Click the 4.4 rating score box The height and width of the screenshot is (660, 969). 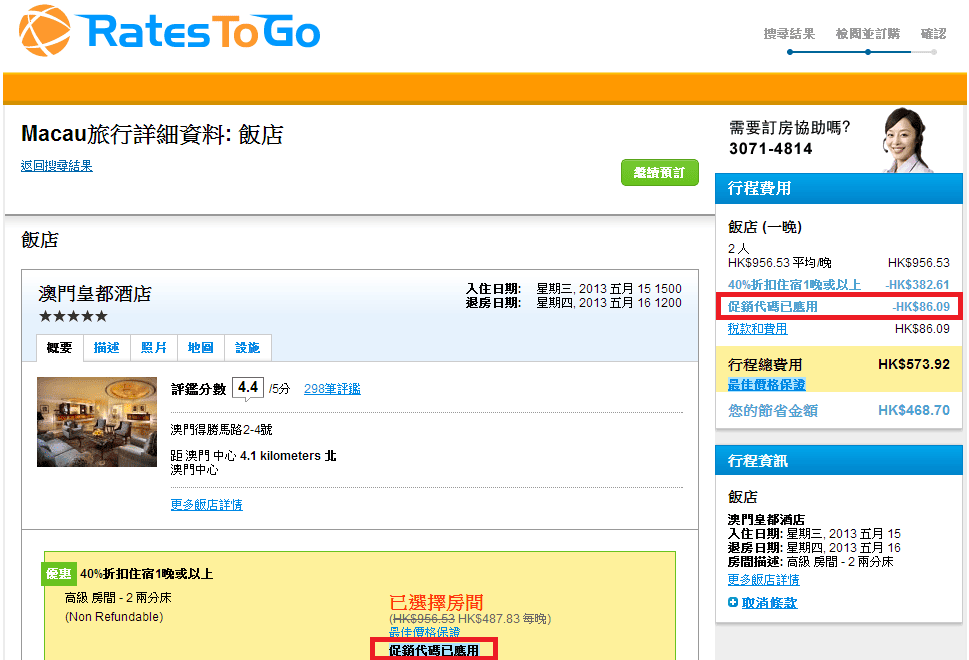(248, 388)
